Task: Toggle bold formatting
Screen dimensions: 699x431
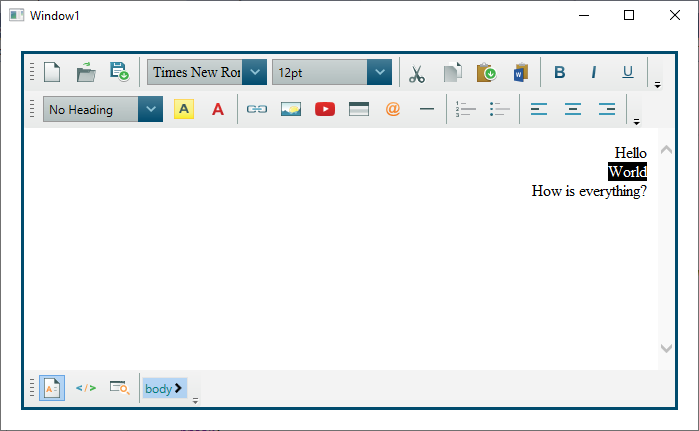Action: tap(560, 72)
